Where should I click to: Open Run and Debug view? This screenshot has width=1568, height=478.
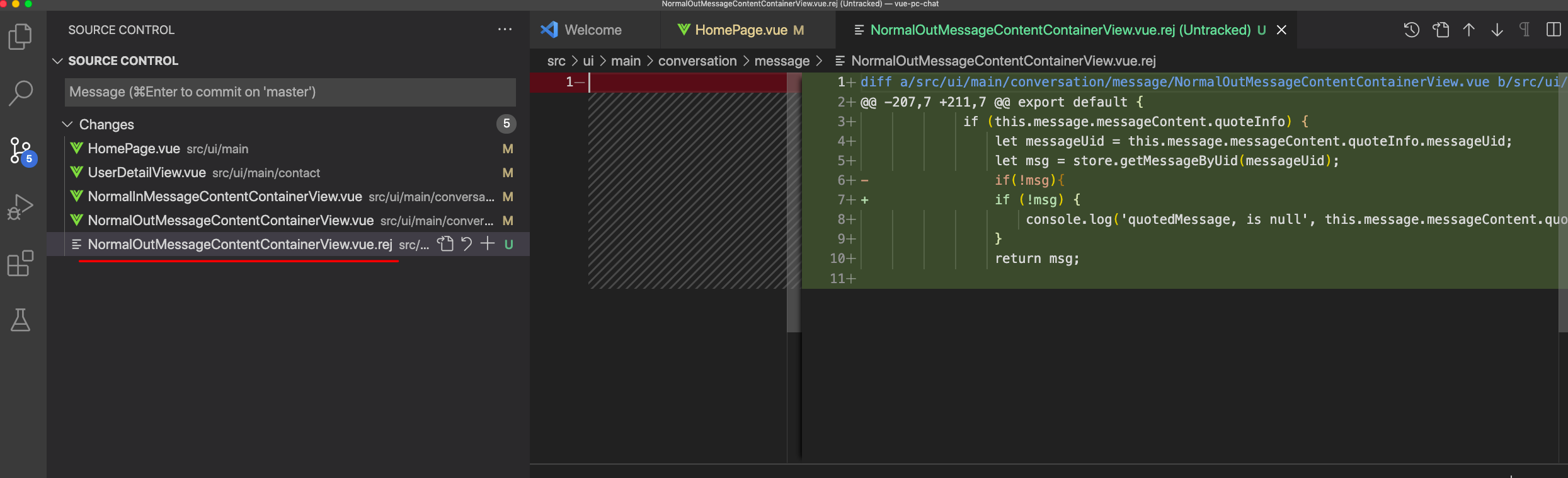point(20,207)
